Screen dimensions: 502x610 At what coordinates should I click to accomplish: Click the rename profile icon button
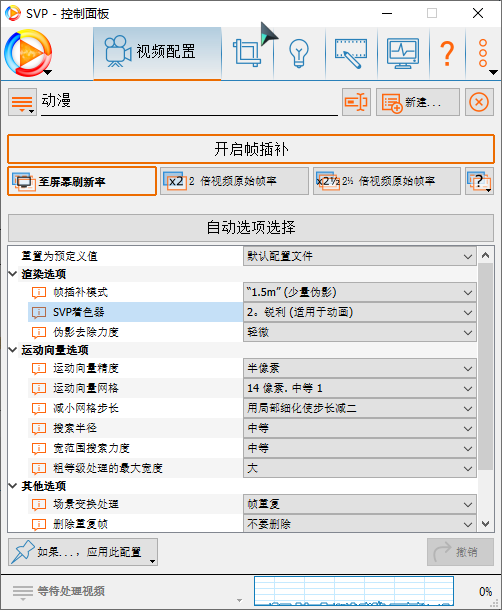click(x=356, y=102)
